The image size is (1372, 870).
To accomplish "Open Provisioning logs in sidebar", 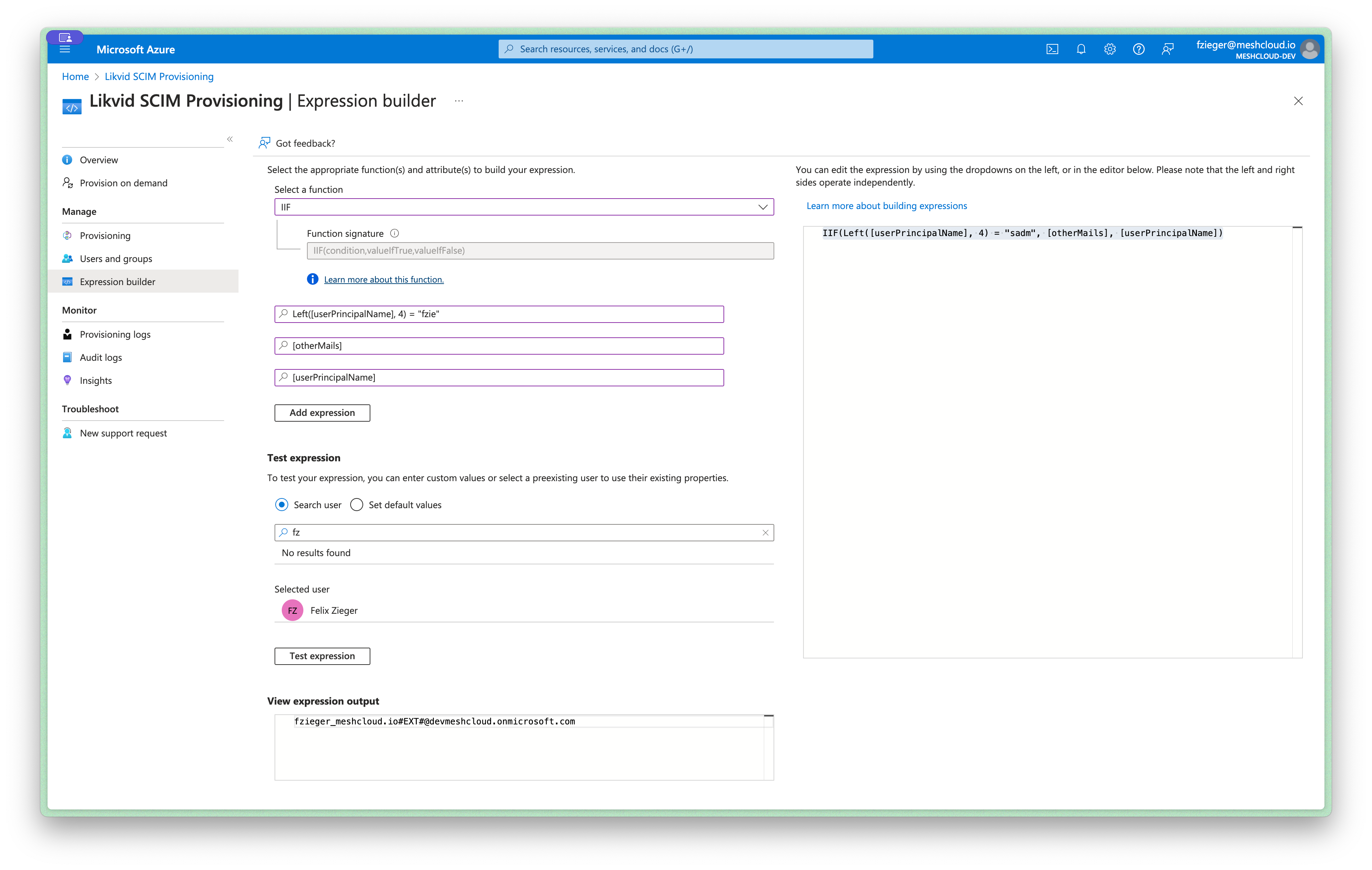I will point(115,334).
